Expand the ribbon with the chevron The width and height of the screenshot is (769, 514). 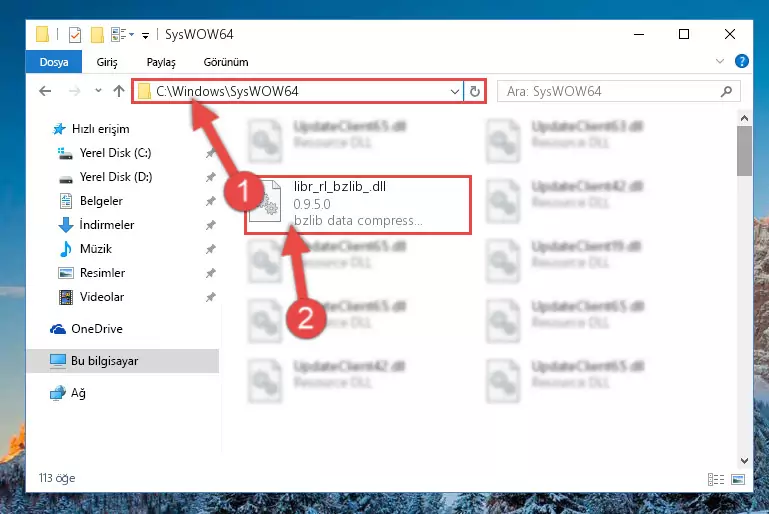(719, 61)
